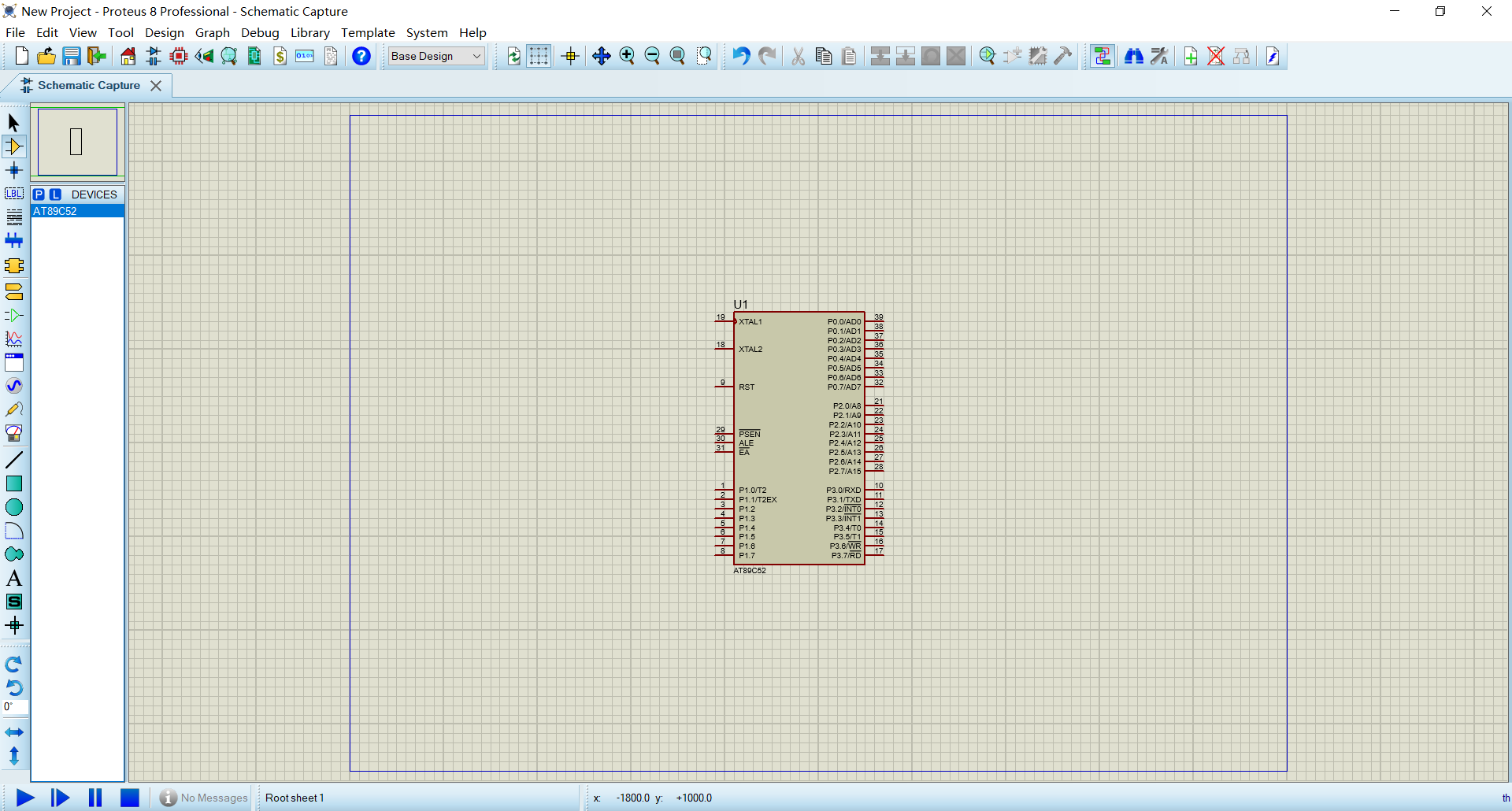Click the rotation angle input field
This screenshot has height=811, width=1512.
coord(15,707)
